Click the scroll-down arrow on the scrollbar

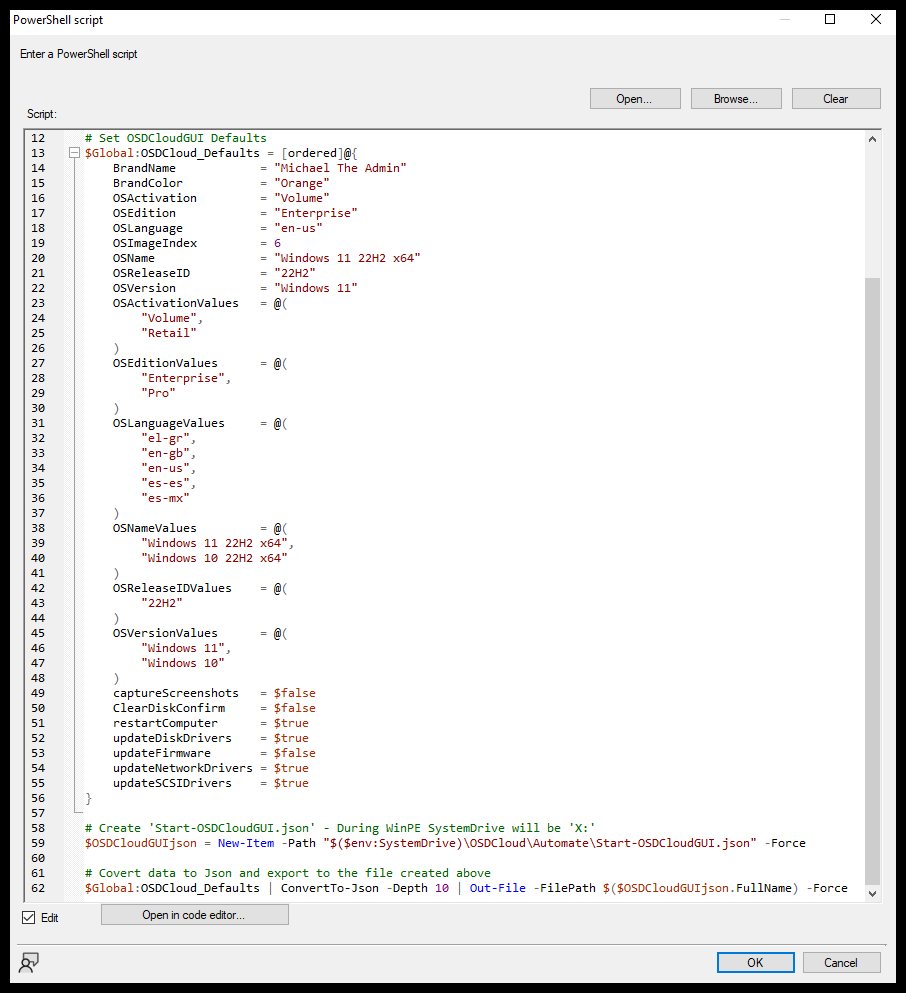click(872, 892)
